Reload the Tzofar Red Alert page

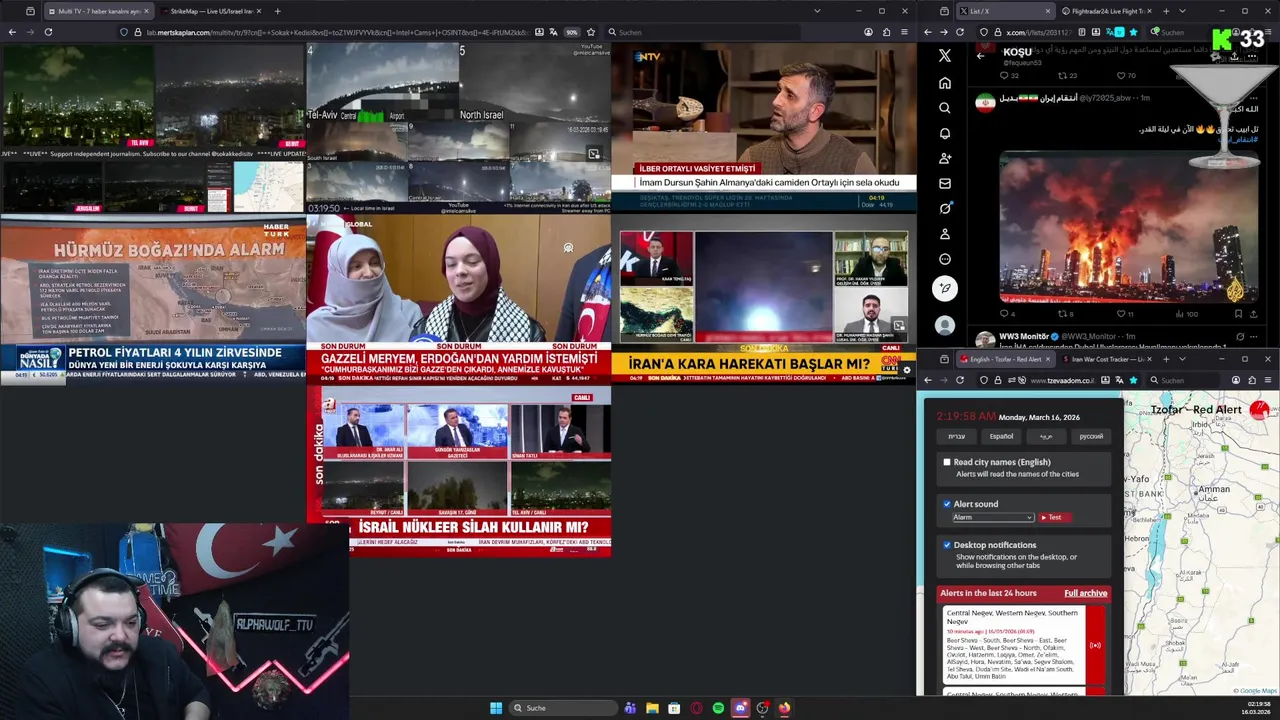click(x=960, y=380)
